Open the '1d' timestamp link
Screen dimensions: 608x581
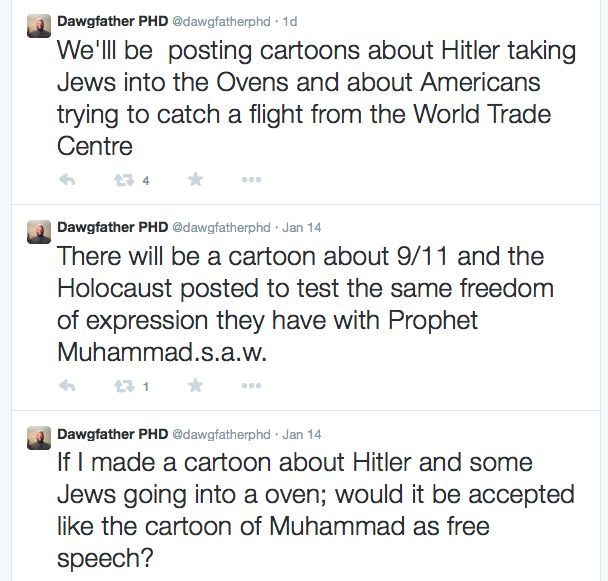pyautogui.click(x=292, y=20)
